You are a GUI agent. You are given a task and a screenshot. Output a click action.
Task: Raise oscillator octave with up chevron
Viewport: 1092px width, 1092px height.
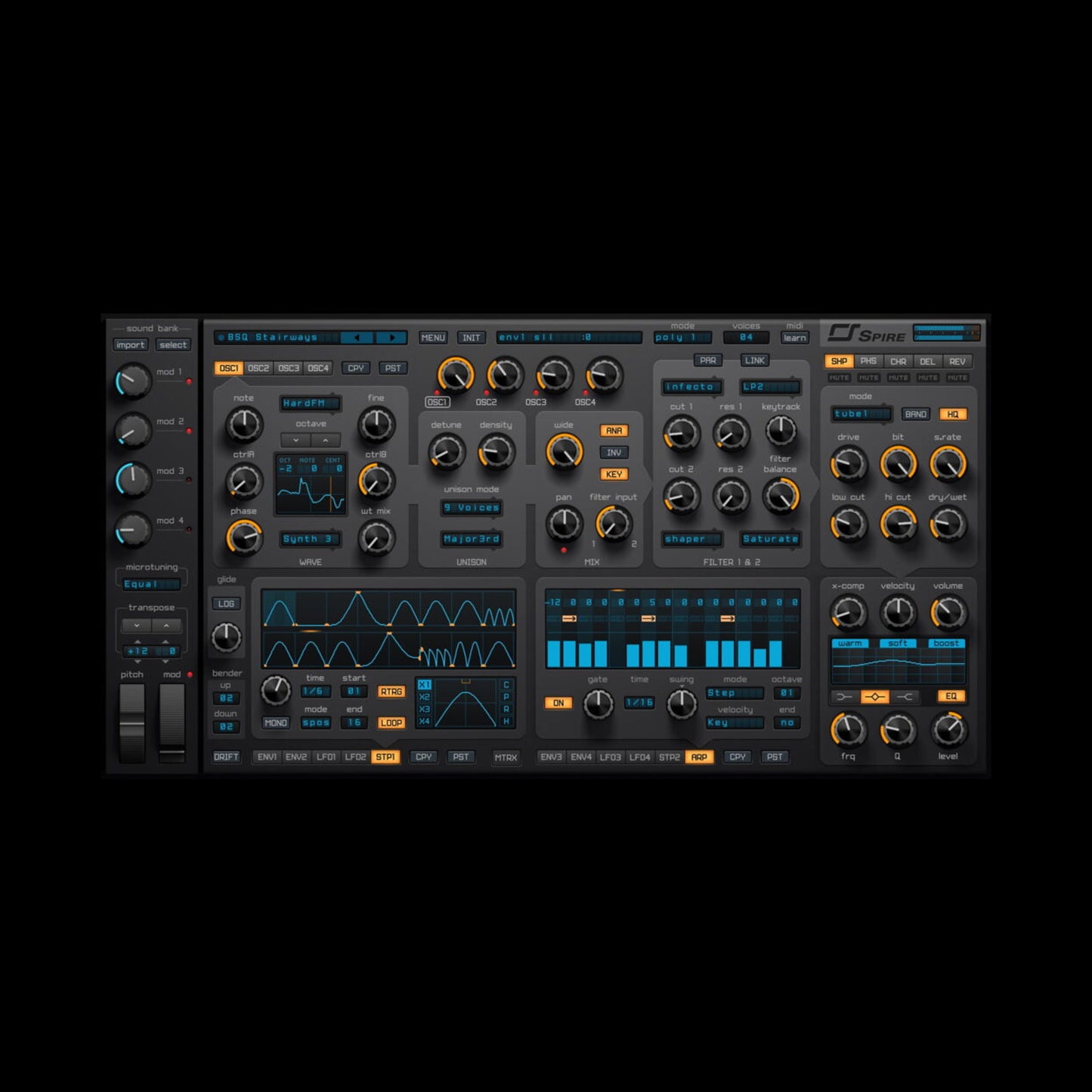(326, 440)
